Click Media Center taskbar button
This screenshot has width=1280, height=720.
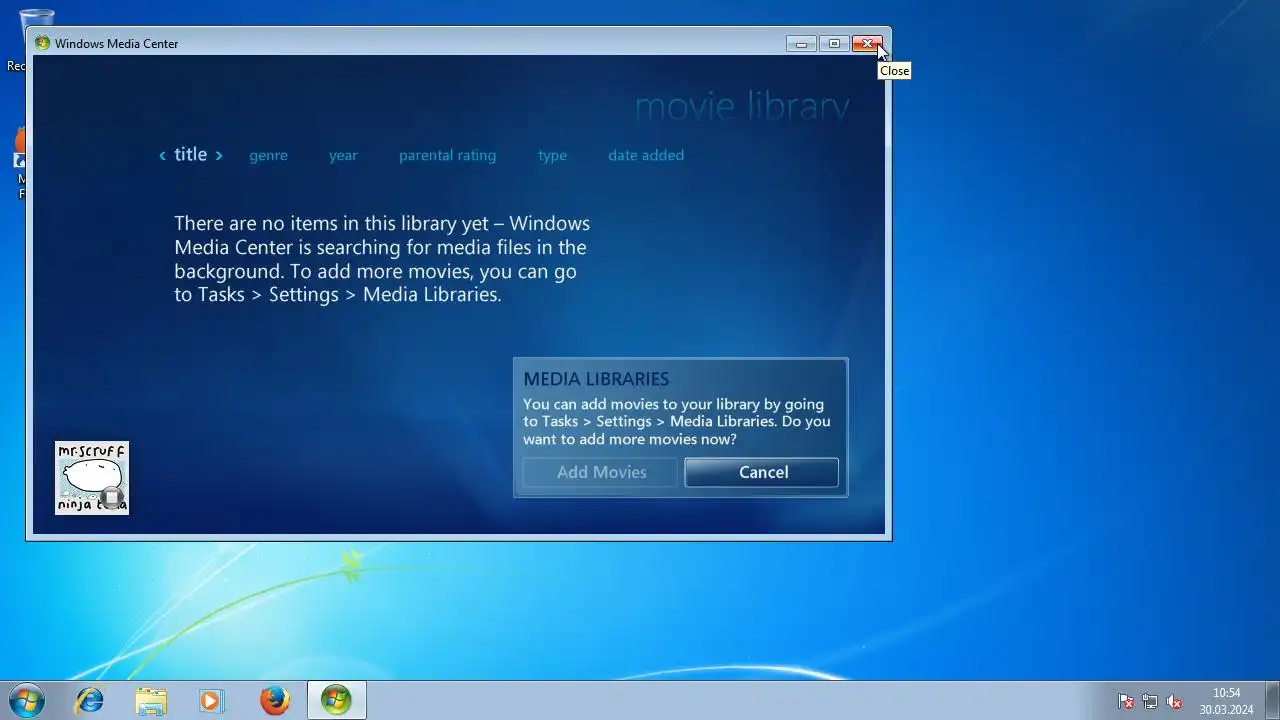(336, 700)
